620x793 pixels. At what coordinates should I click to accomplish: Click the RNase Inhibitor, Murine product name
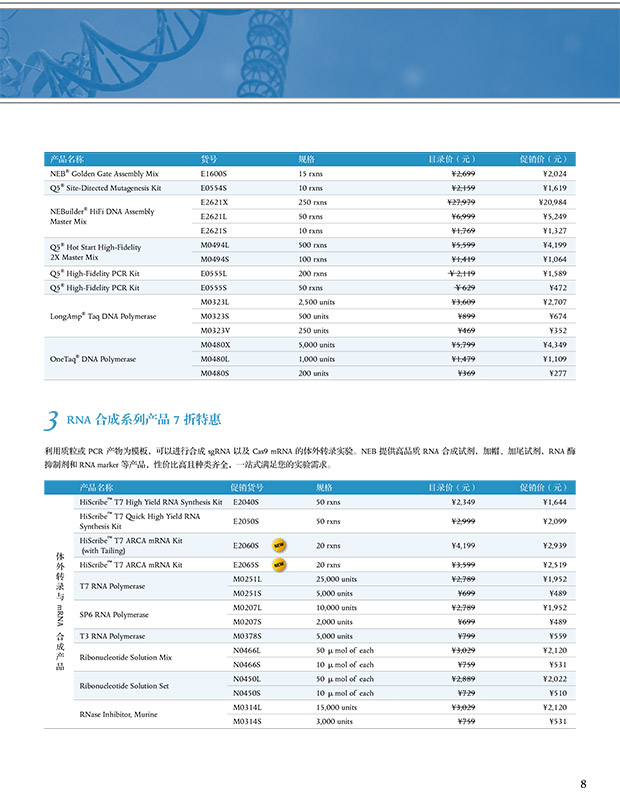(120, 713)
